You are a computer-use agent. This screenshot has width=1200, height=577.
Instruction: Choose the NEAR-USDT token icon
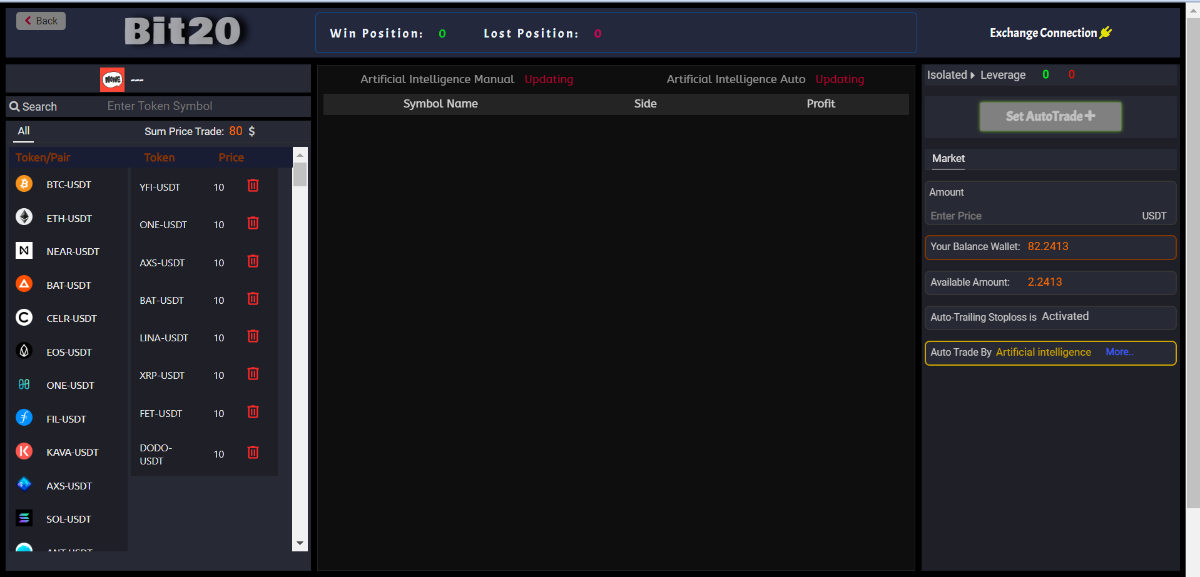24,251
